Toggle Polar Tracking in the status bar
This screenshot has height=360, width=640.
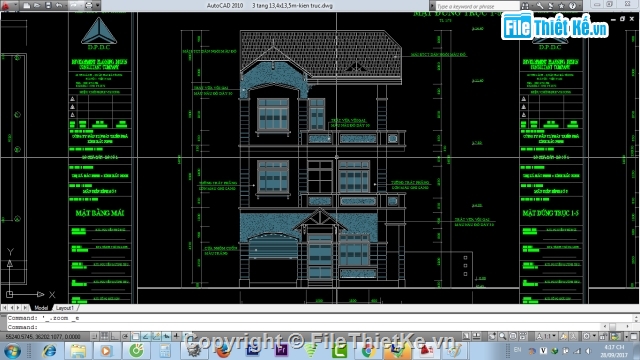(x=125, y=336)
